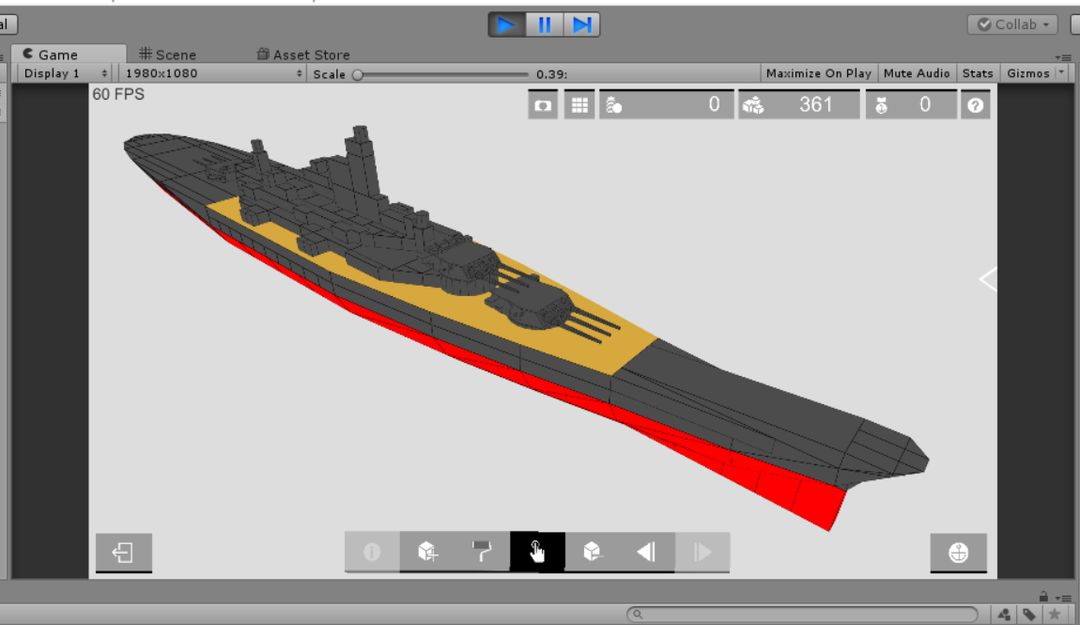Open the Asset Store tab
Screen dimensions: 1080x625
coord(304,54)
